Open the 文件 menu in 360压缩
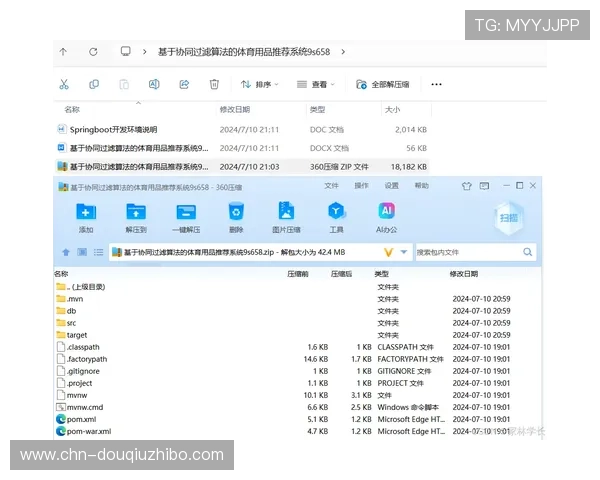Screen dimensions: 600x480 [332, 186]
